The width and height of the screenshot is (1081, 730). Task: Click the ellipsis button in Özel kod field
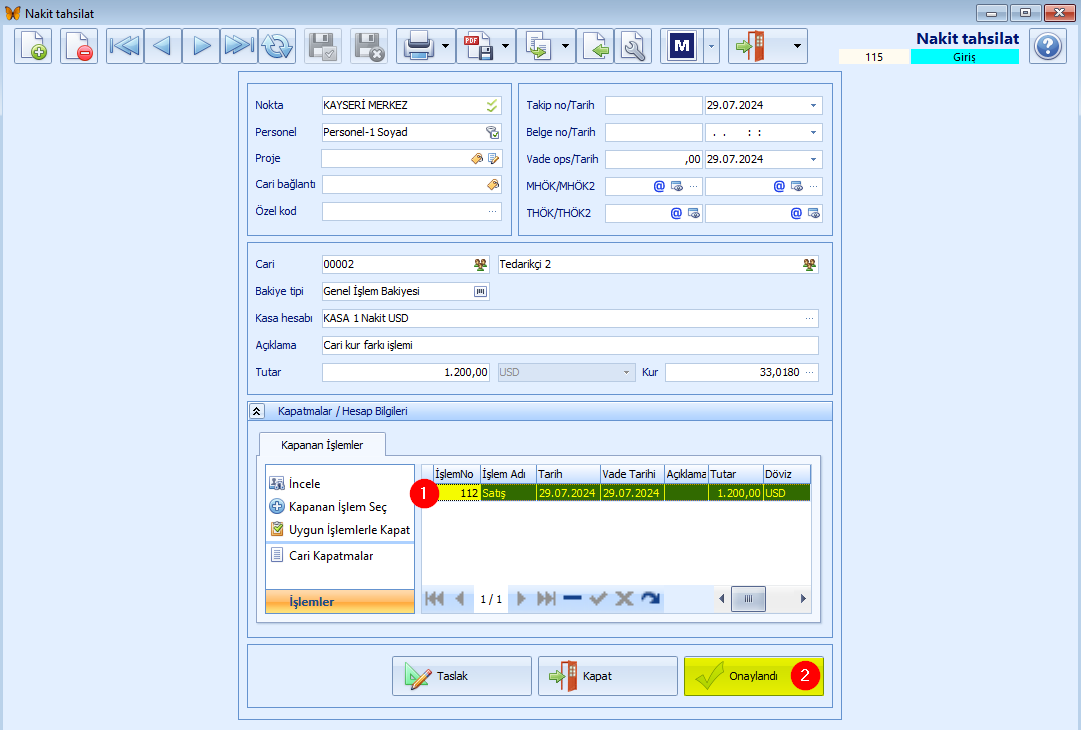pos(492,212)
